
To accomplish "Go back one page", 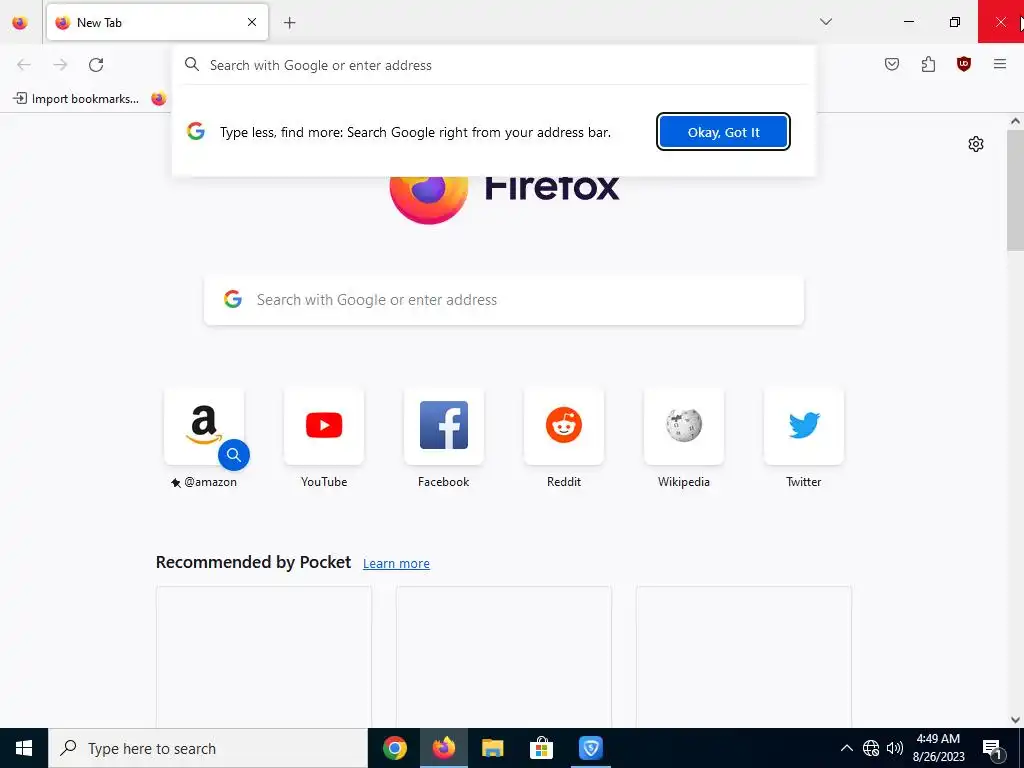I will tap(24, 65).
